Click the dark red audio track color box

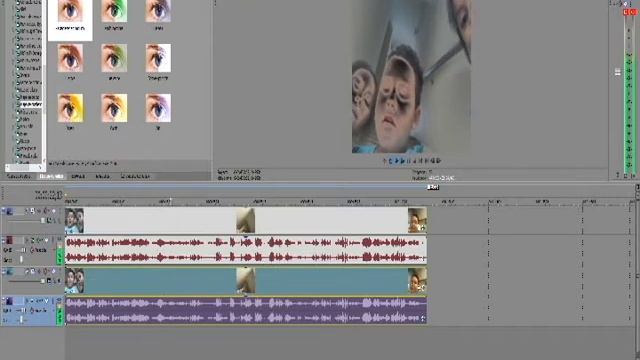point(9,240)
